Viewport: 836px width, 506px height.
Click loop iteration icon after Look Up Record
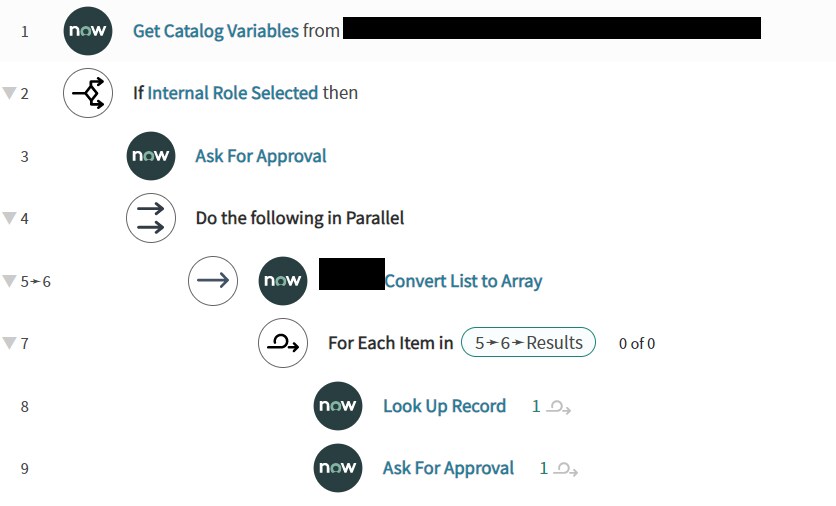tap(559, 407)
